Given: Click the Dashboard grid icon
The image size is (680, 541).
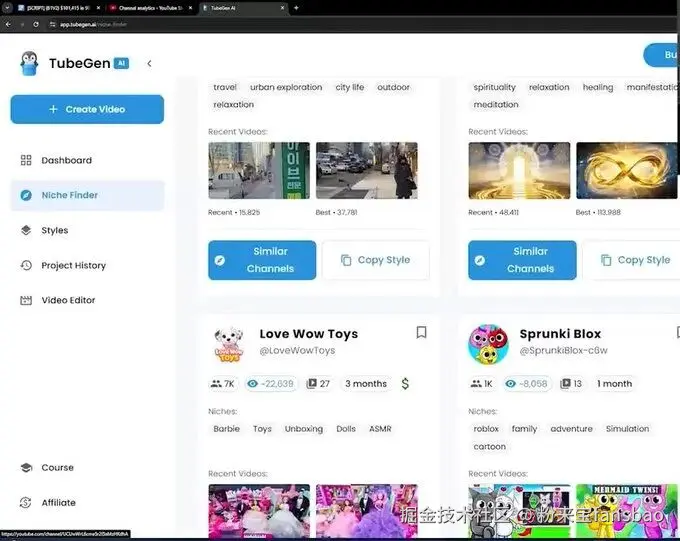Looking at the screenshot, I should click(26, 160).
